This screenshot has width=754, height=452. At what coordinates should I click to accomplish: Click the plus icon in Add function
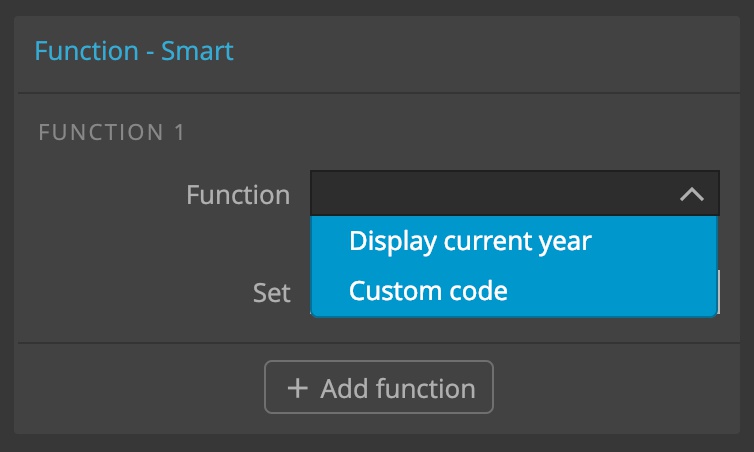coord(298,388)
